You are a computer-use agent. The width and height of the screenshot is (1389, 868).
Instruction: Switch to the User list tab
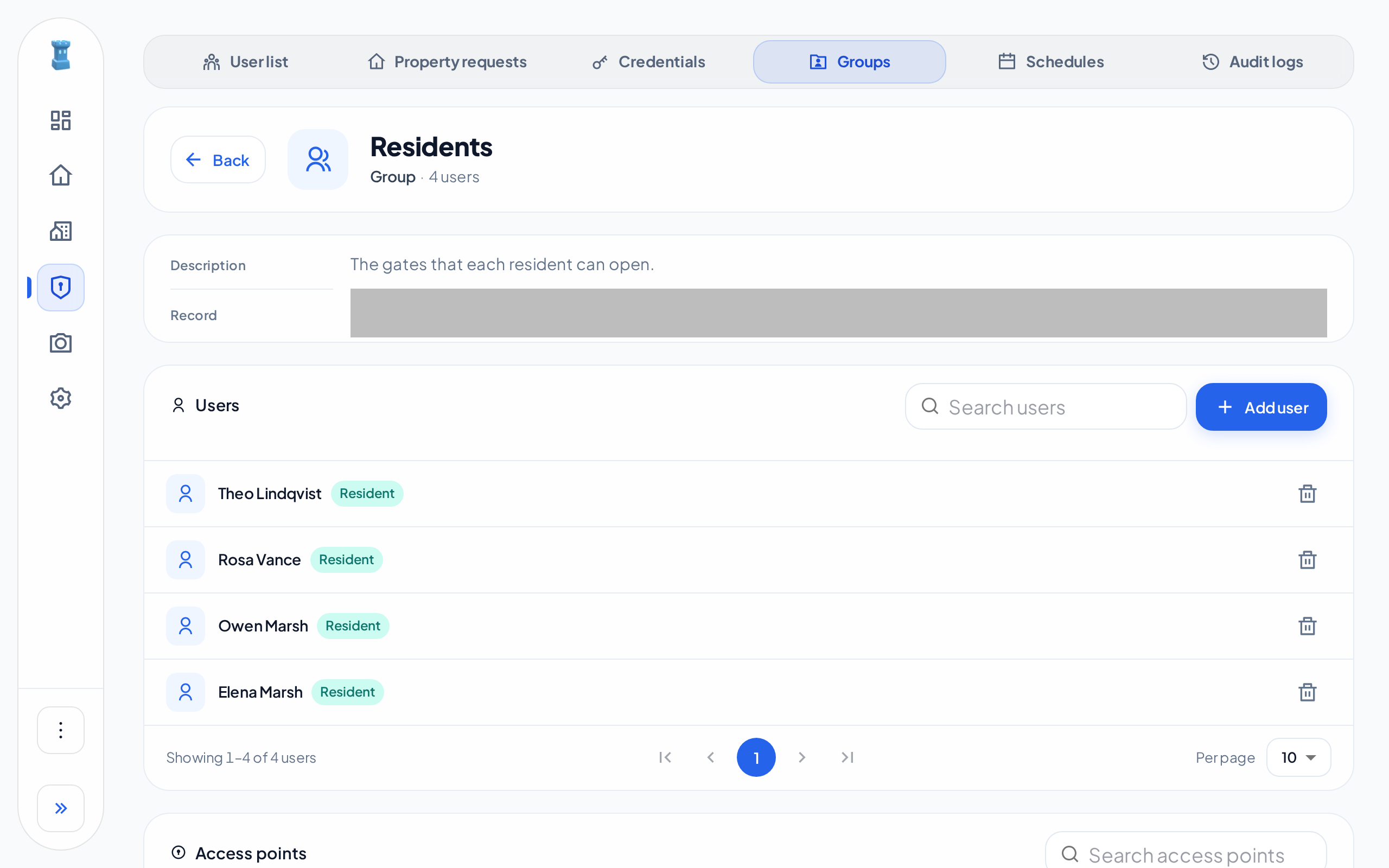[245, 61]
